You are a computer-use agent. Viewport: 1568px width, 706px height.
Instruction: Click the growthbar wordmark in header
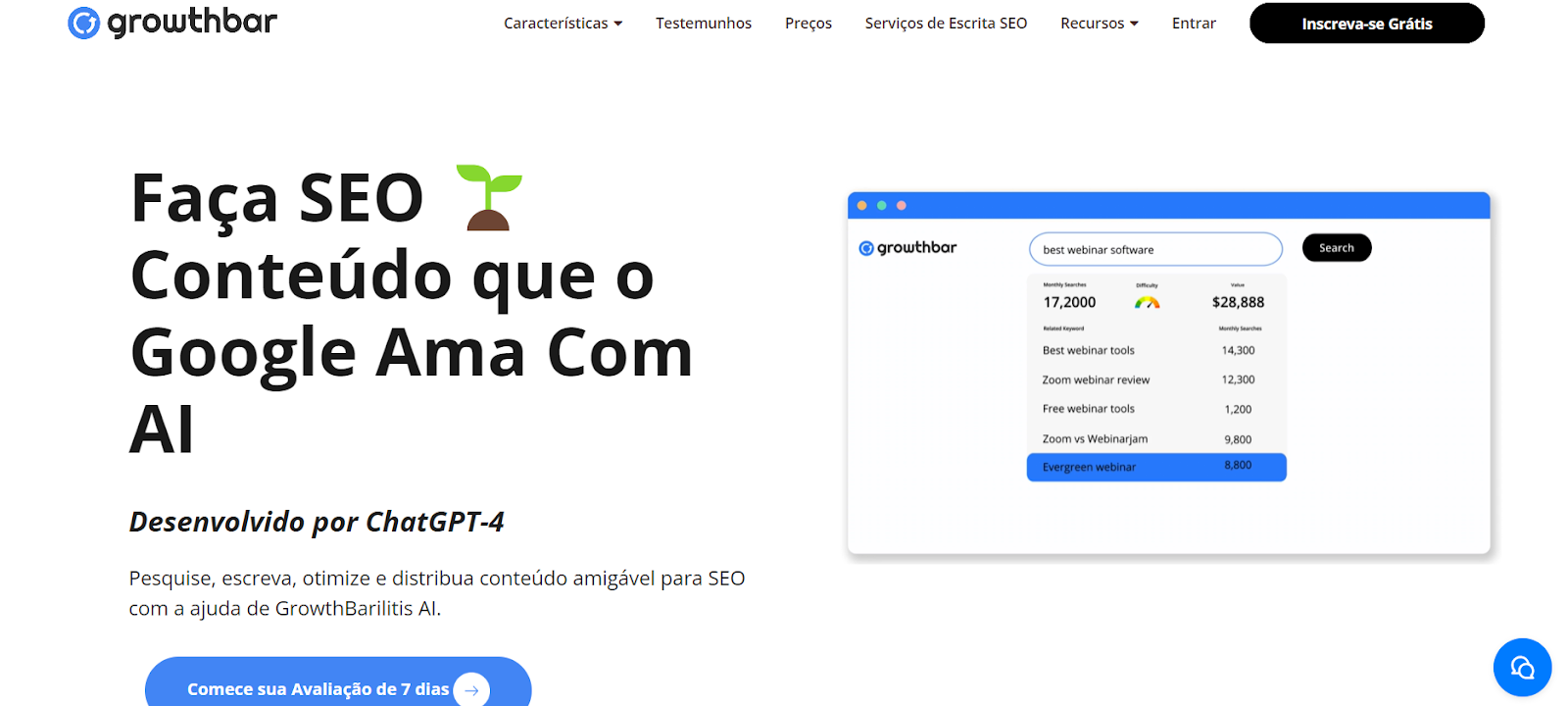tap(192, 22)
